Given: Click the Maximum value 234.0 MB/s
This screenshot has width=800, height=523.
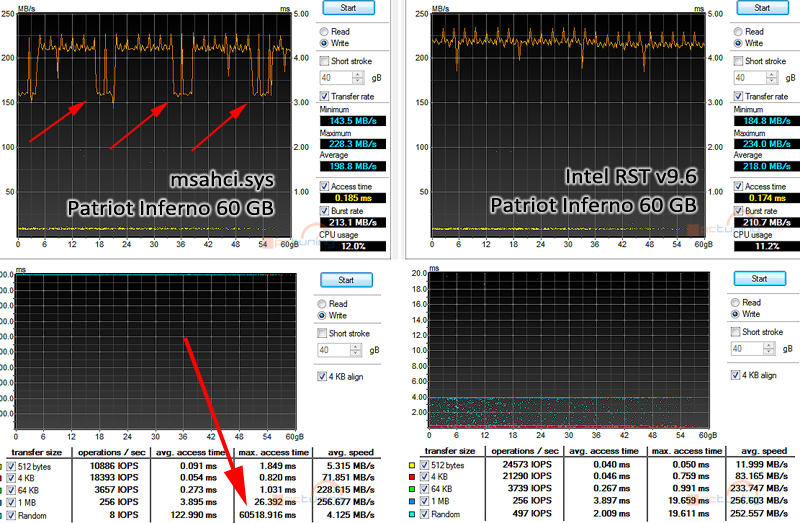Looking at the screenshot, I should 767,144.
